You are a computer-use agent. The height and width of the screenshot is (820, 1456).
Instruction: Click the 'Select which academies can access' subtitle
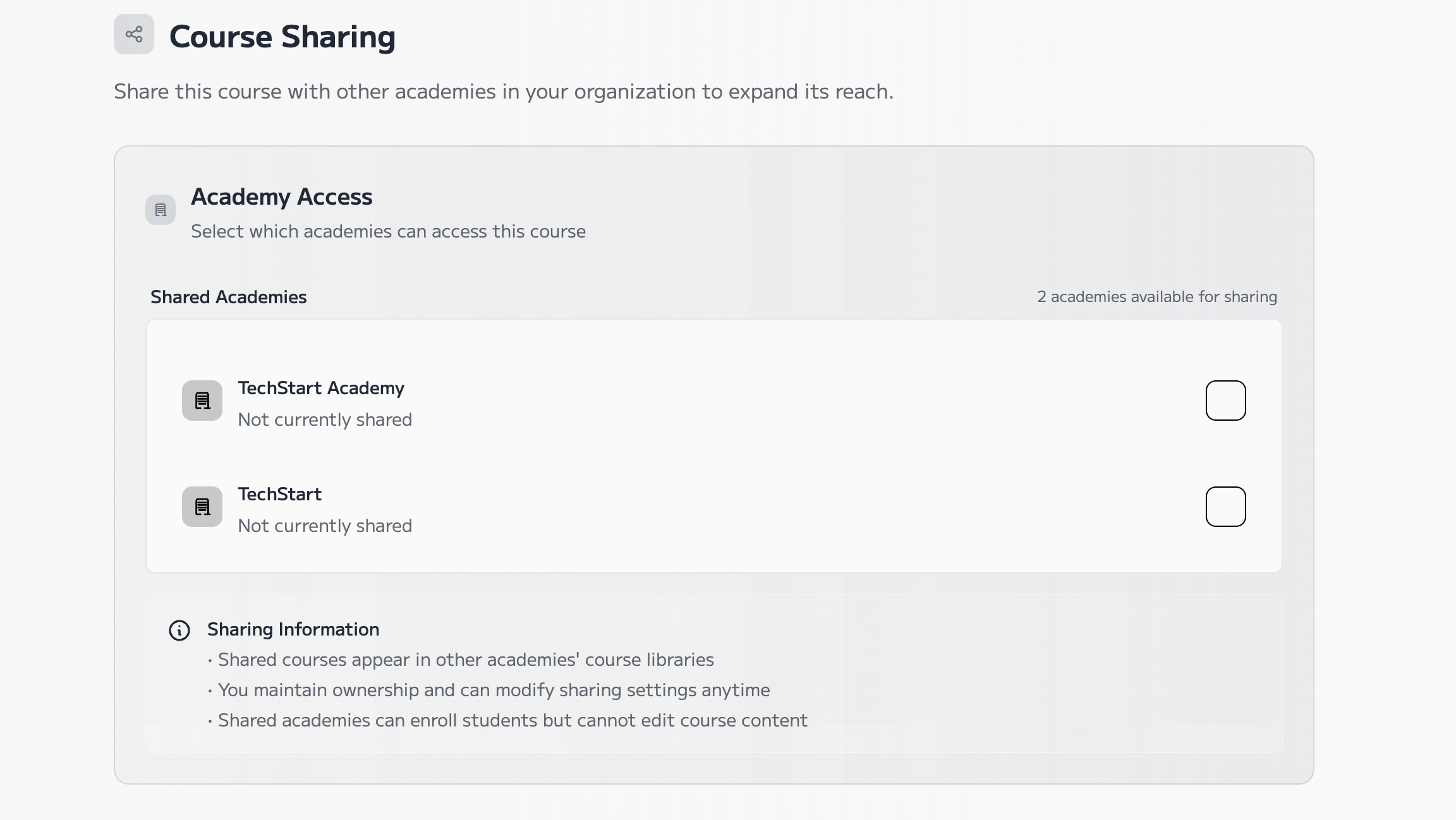(x=388, y=231)
